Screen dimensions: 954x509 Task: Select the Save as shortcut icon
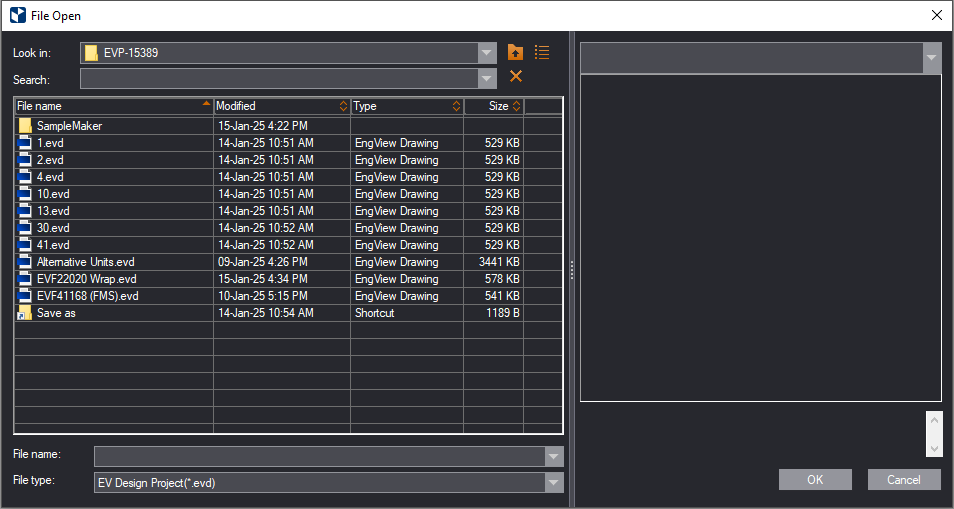25,313
